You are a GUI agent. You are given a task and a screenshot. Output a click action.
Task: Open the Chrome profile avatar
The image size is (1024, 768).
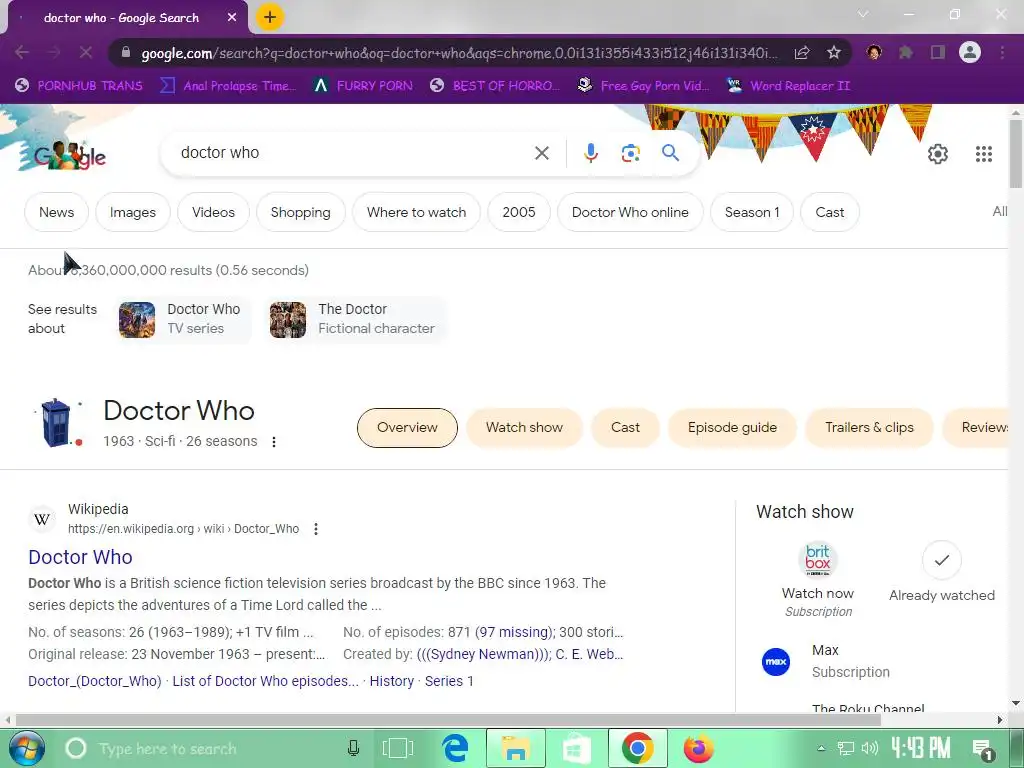pos(970,52)
